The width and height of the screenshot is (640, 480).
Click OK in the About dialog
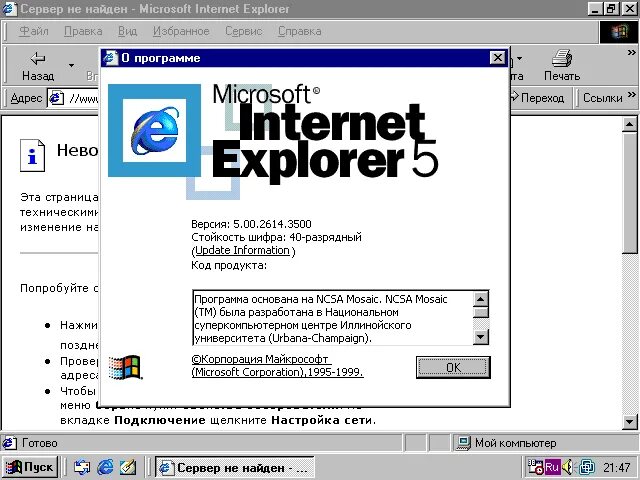tap(453, 367)
